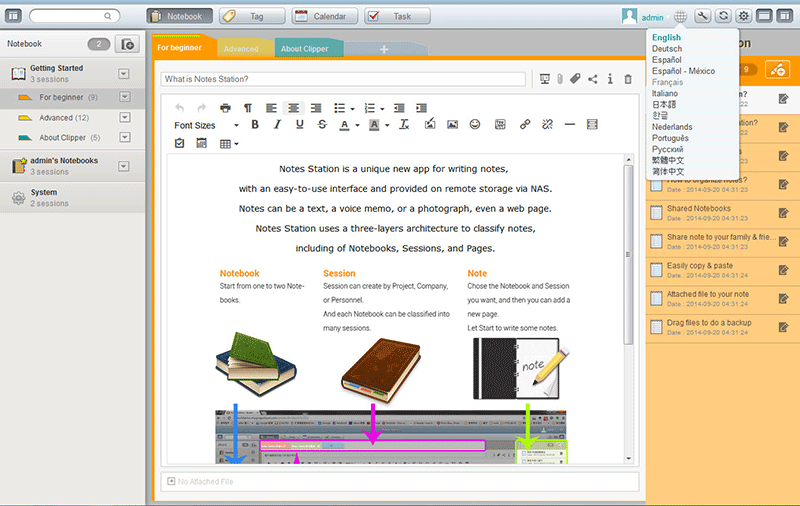The height and width of the screenshot is (506, 800).
Task: Open the insert table dropdown
Action: (229, 144)
